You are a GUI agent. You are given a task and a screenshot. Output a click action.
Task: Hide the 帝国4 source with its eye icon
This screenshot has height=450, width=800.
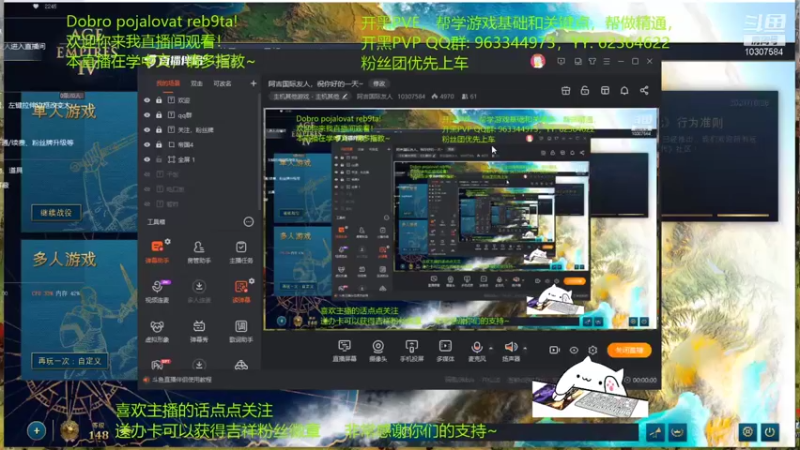147,145
